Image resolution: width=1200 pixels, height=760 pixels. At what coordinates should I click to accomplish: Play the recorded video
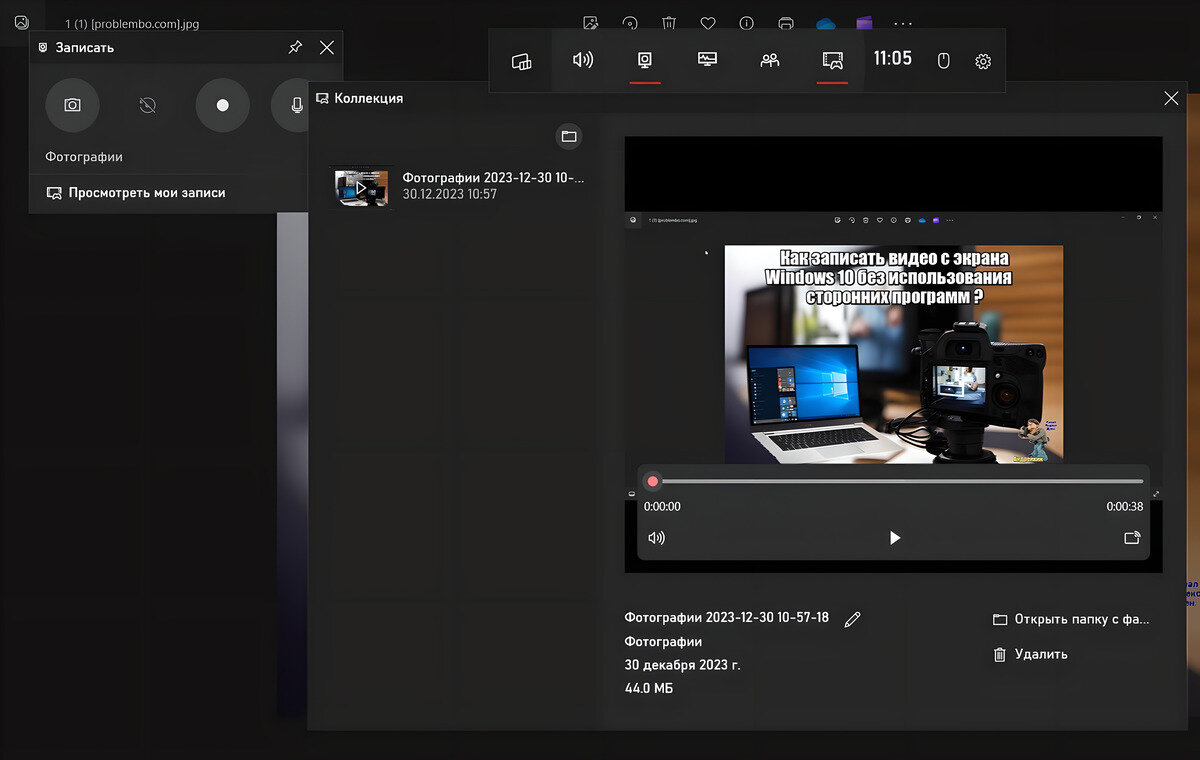(x=894, y=538)
